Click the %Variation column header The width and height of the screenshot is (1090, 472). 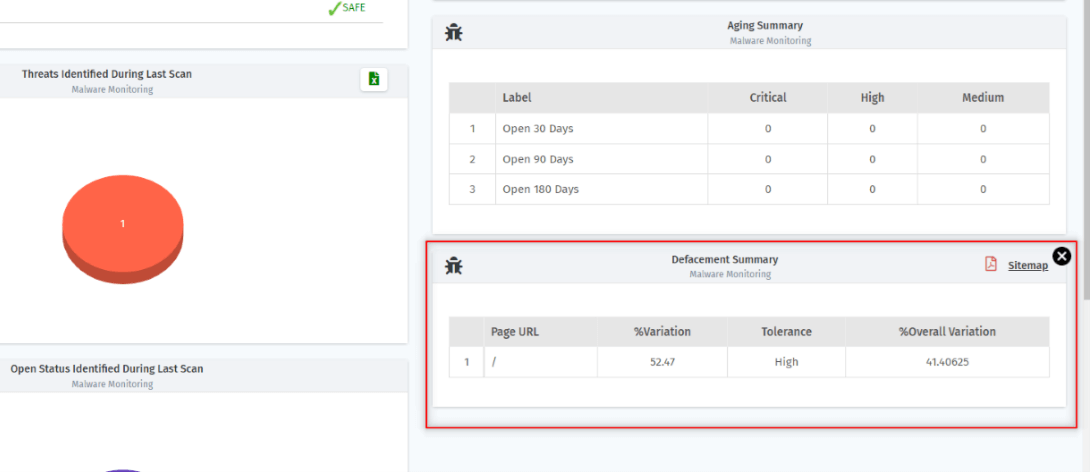point(662,332)
